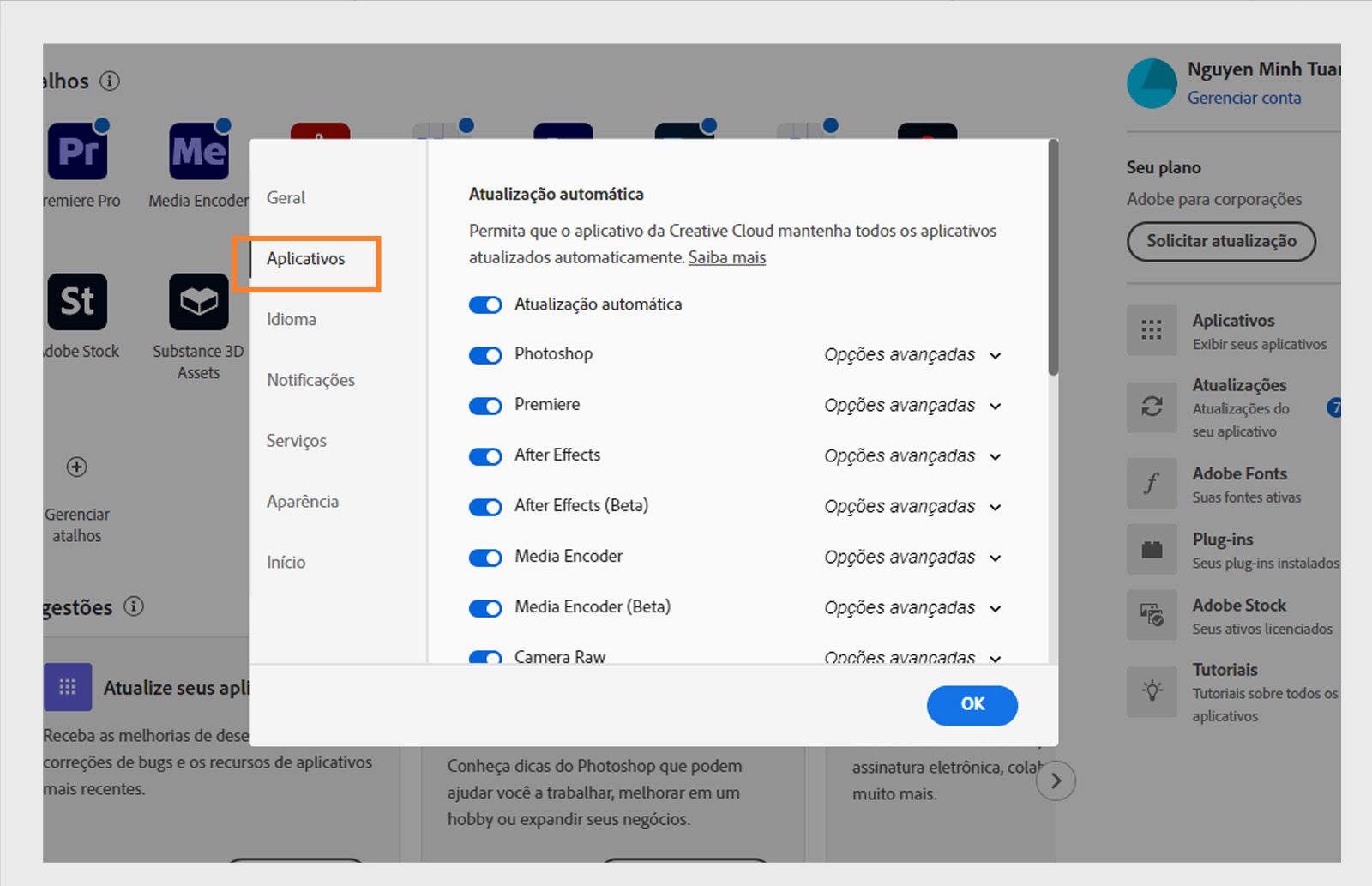
Task: Open Atualizações via the refresh icon
Action: pyautogui.click(x=1152, y=407)
